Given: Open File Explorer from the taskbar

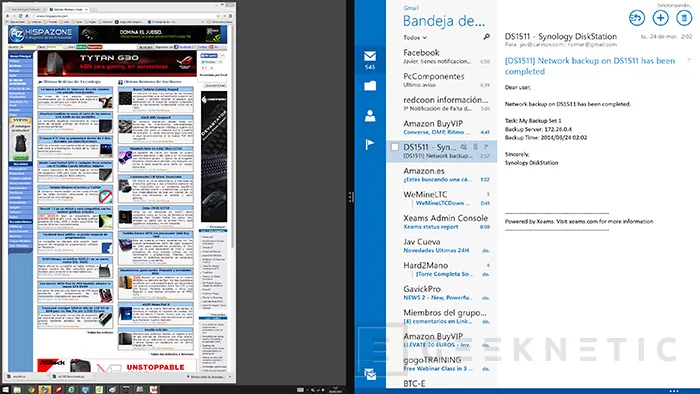Looking at the screenshot, I should pos(17,390).
